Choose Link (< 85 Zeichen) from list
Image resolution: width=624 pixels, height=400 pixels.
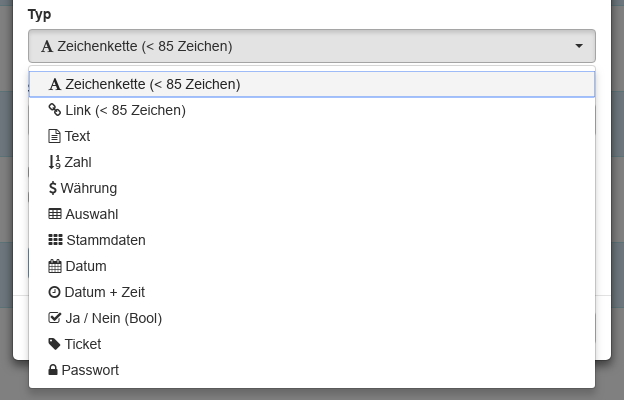(125, 110)
